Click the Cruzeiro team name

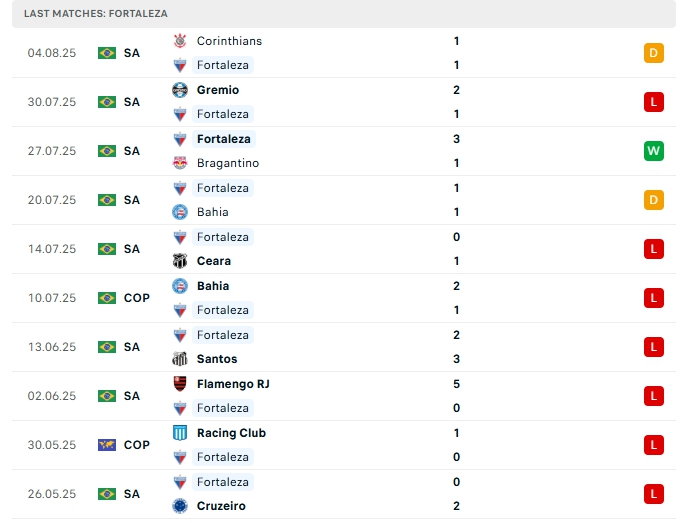[x=220, y=506]
